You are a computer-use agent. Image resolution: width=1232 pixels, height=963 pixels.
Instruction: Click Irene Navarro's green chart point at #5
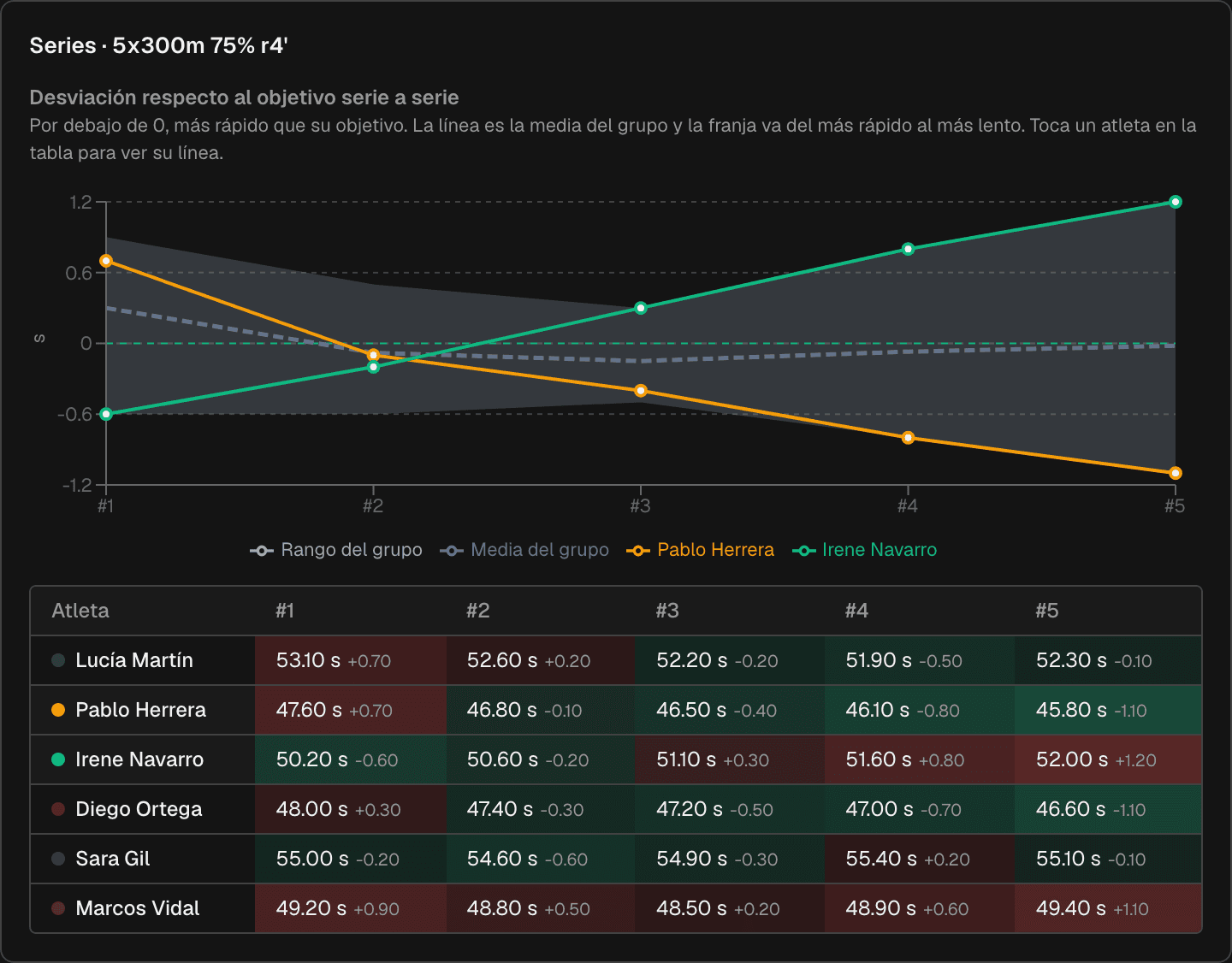tap(1176, 202)
